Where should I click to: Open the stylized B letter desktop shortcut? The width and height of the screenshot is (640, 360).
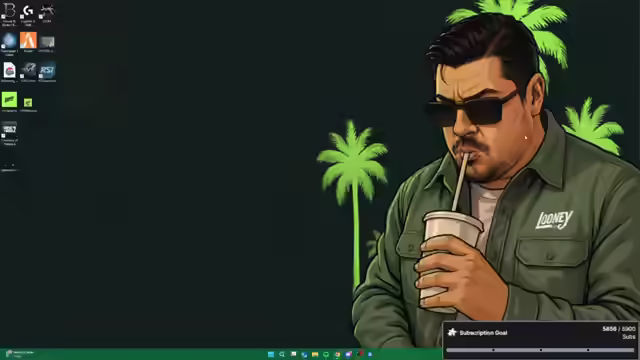(x=9, y=11)
